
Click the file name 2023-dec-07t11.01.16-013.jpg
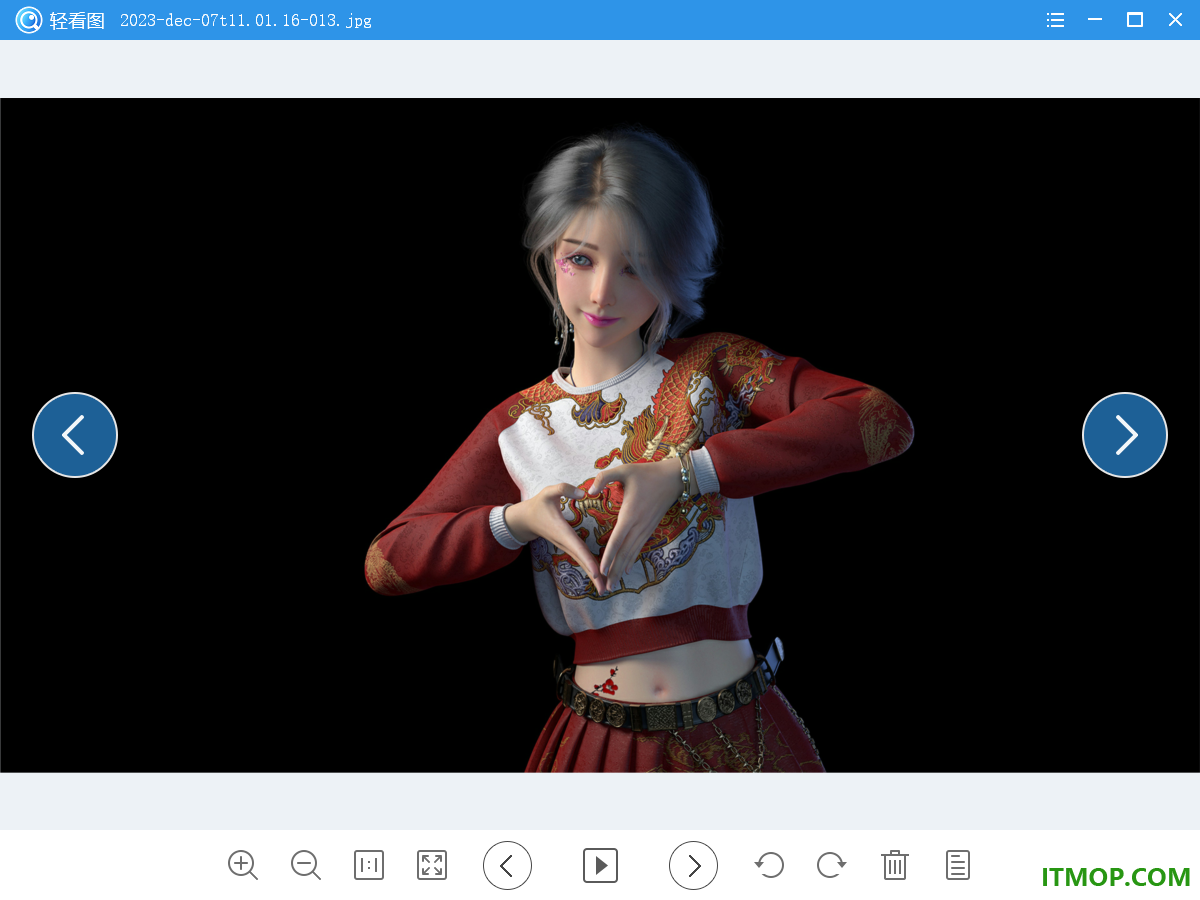[246, 20]
